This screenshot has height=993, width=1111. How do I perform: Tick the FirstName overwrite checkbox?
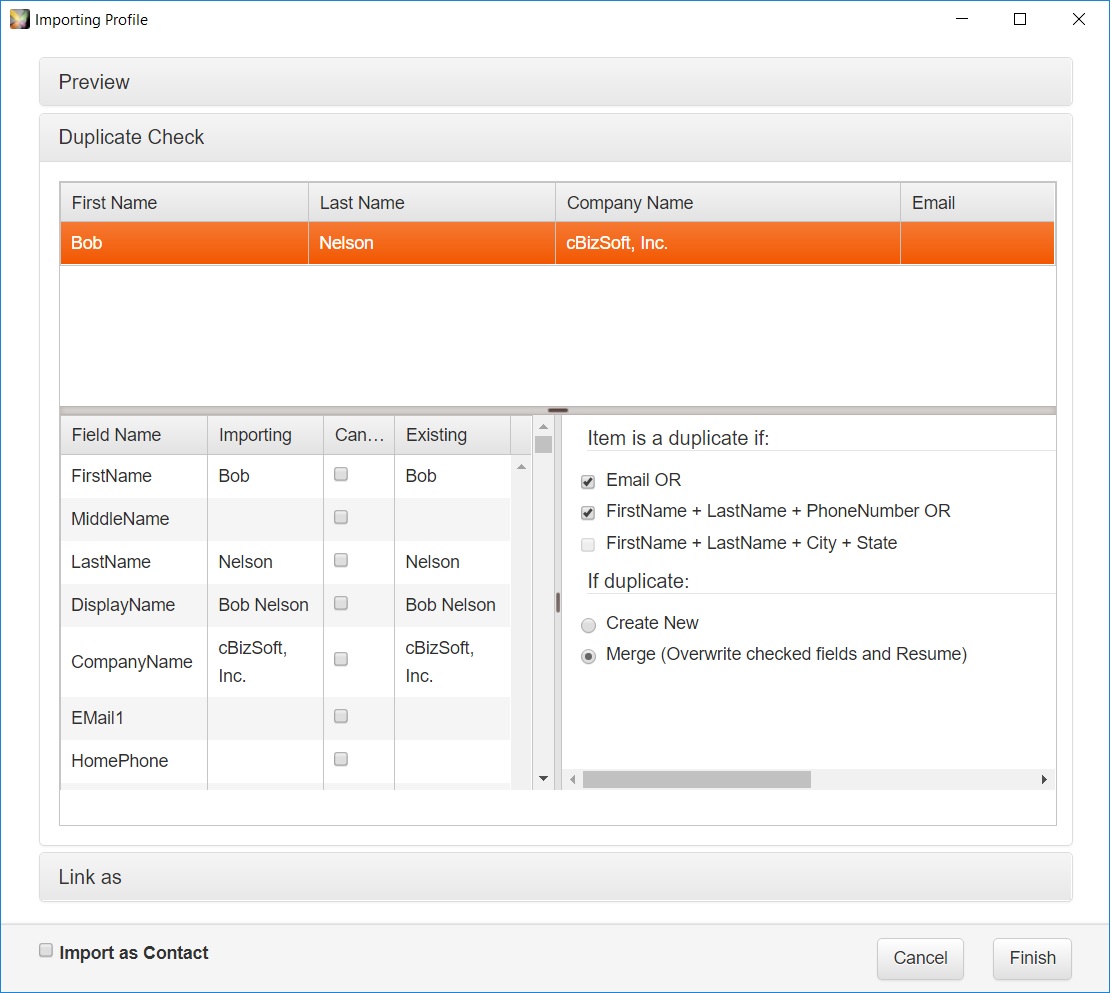click(341, 474)
